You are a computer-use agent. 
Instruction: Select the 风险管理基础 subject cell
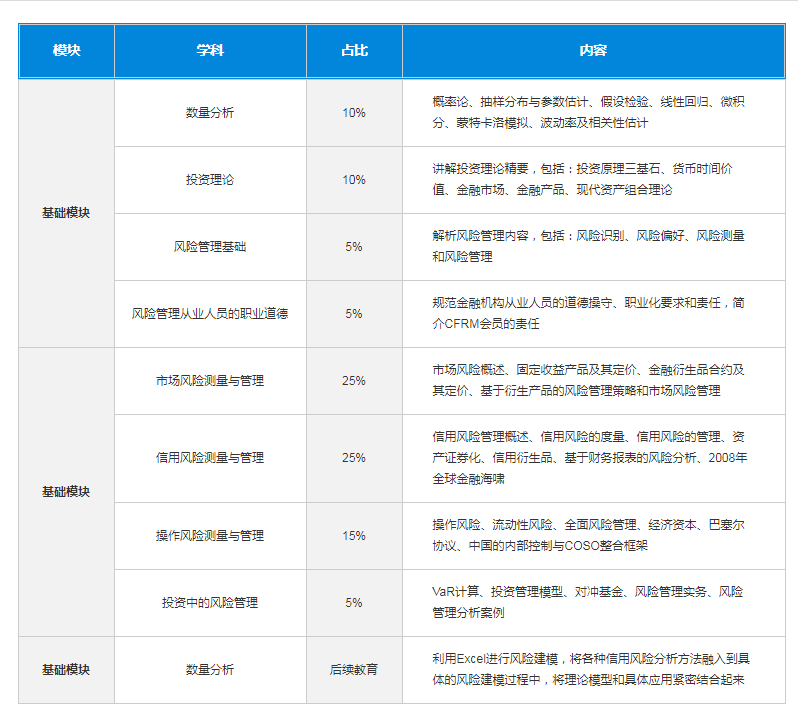[210, 247]
